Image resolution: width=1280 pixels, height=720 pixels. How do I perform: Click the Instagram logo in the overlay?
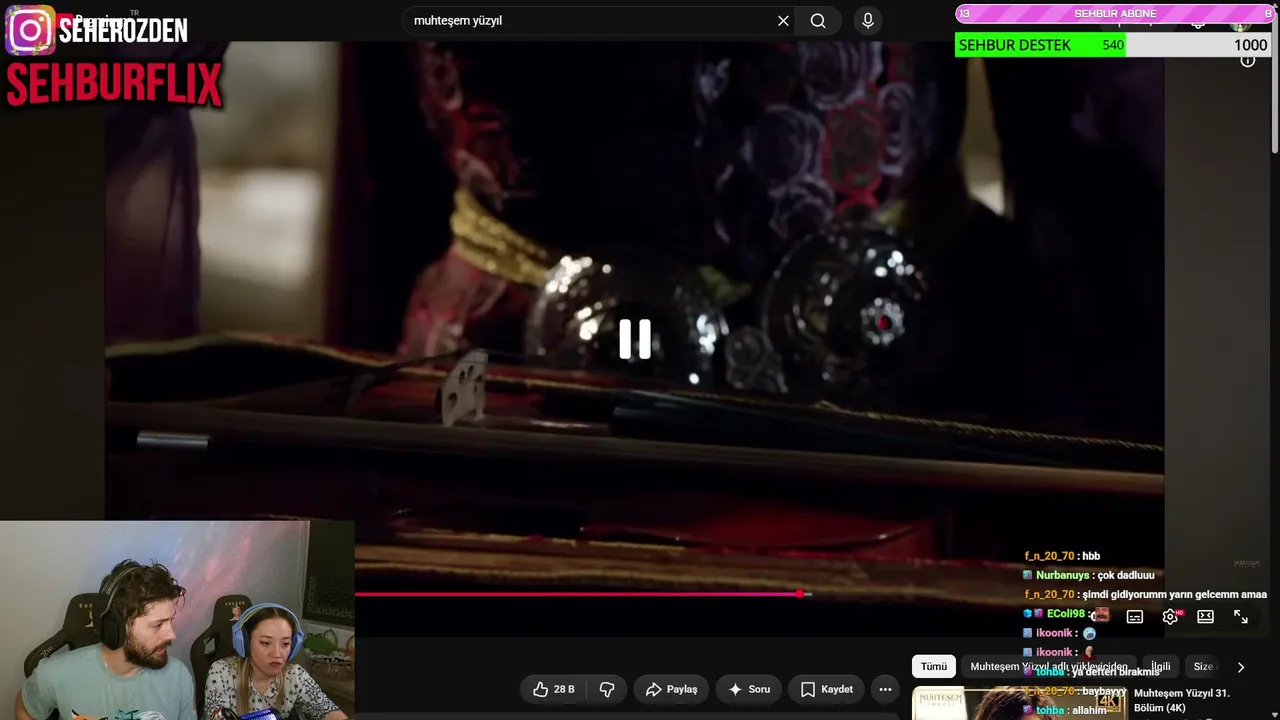(x=31, y=30)
